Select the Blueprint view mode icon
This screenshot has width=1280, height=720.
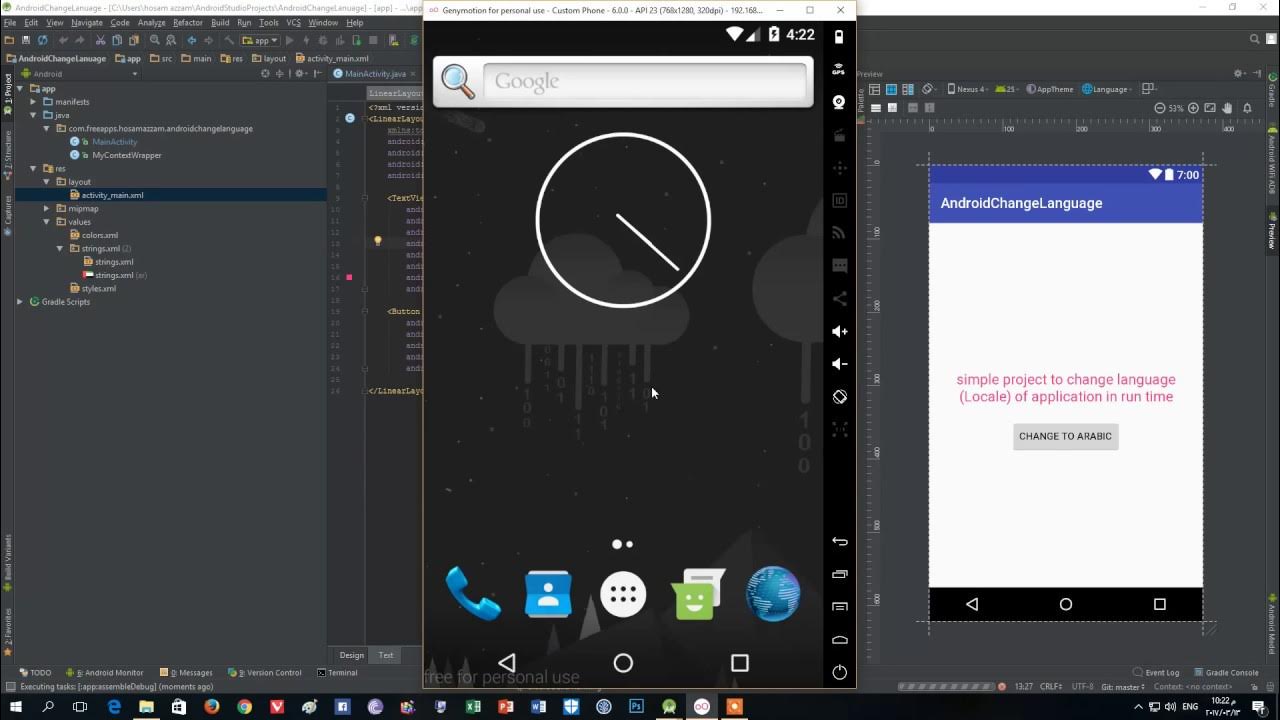click(x=891, y=89)
